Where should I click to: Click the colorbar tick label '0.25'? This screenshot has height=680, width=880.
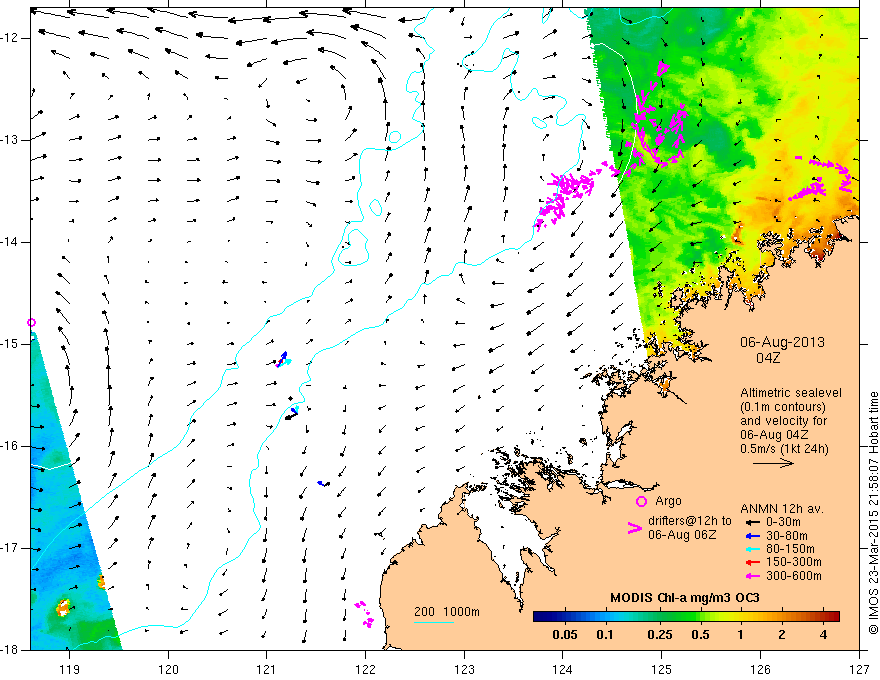[x=660, y=635]
